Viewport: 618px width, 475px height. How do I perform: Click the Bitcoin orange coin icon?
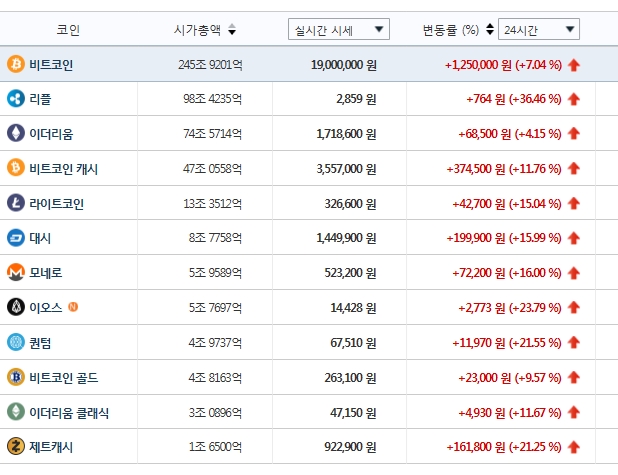(16, 64)
